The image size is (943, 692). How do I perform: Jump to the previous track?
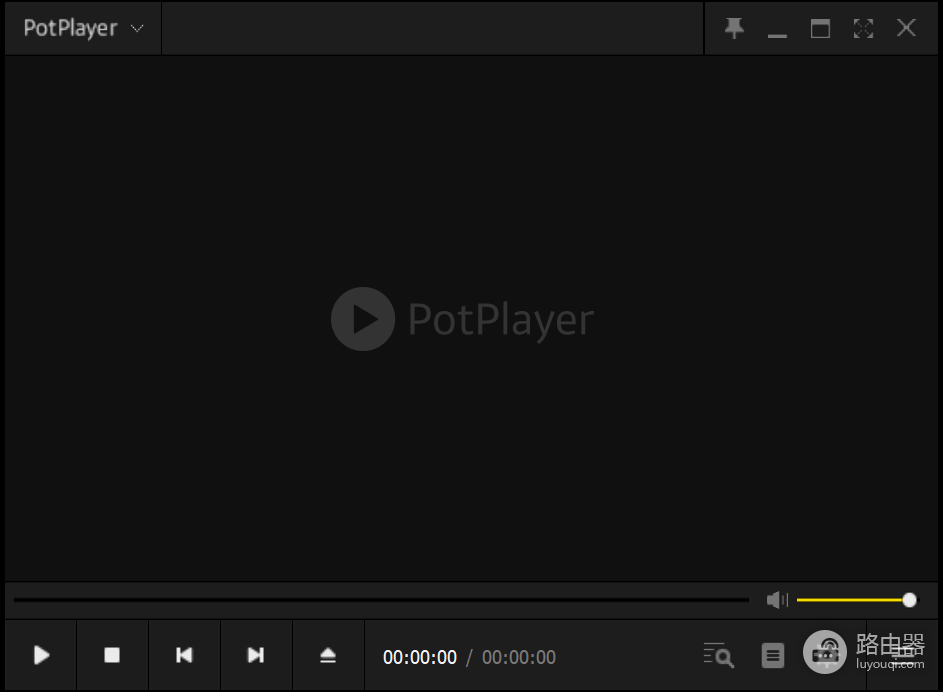[x=184, y=655]
